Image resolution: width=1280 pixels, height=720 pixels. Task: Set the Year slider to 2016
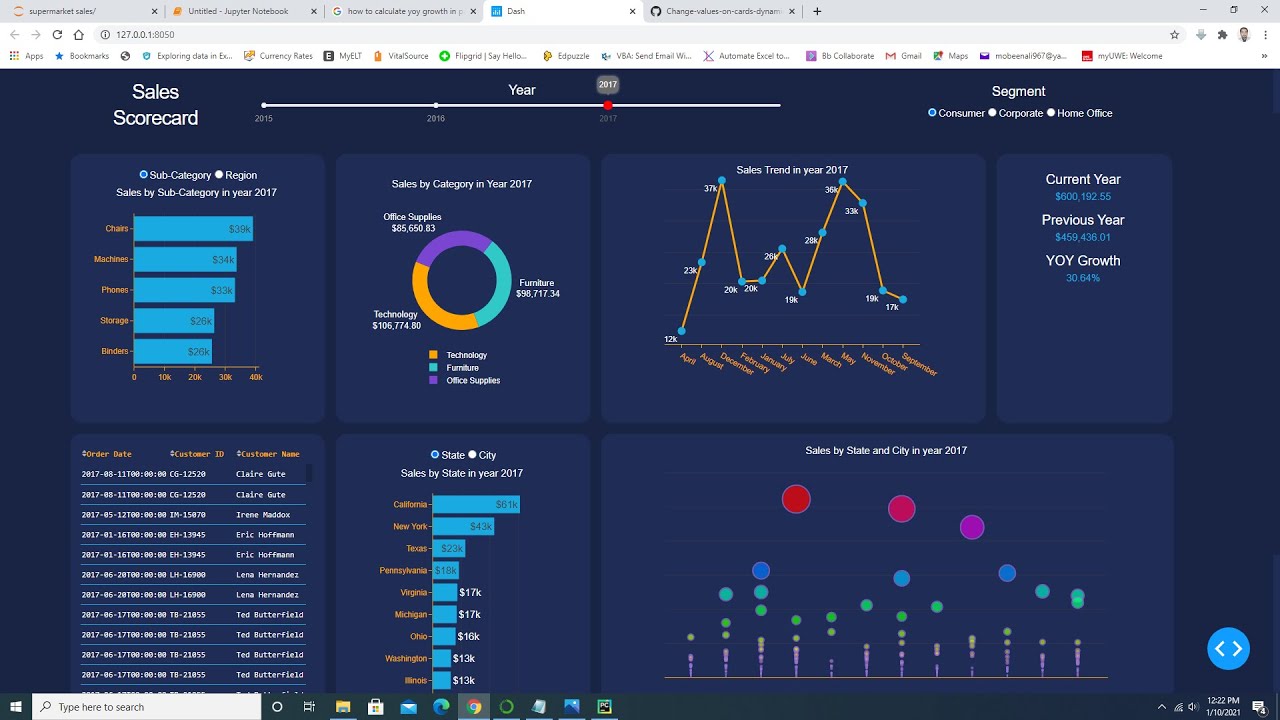click(x=435, y=104)
